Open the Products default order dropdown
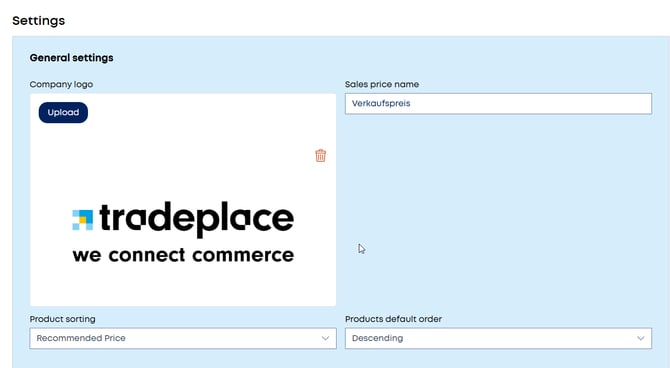The image size is (670, 368). pos(498,338)
